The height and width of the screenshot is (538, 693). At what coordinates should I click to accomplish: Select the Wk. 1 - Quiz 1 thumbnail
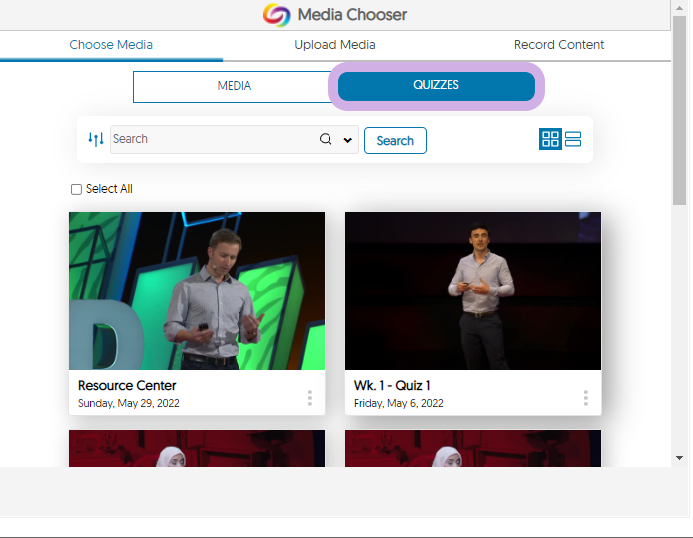pyautogui.click(x=473, y=291)
